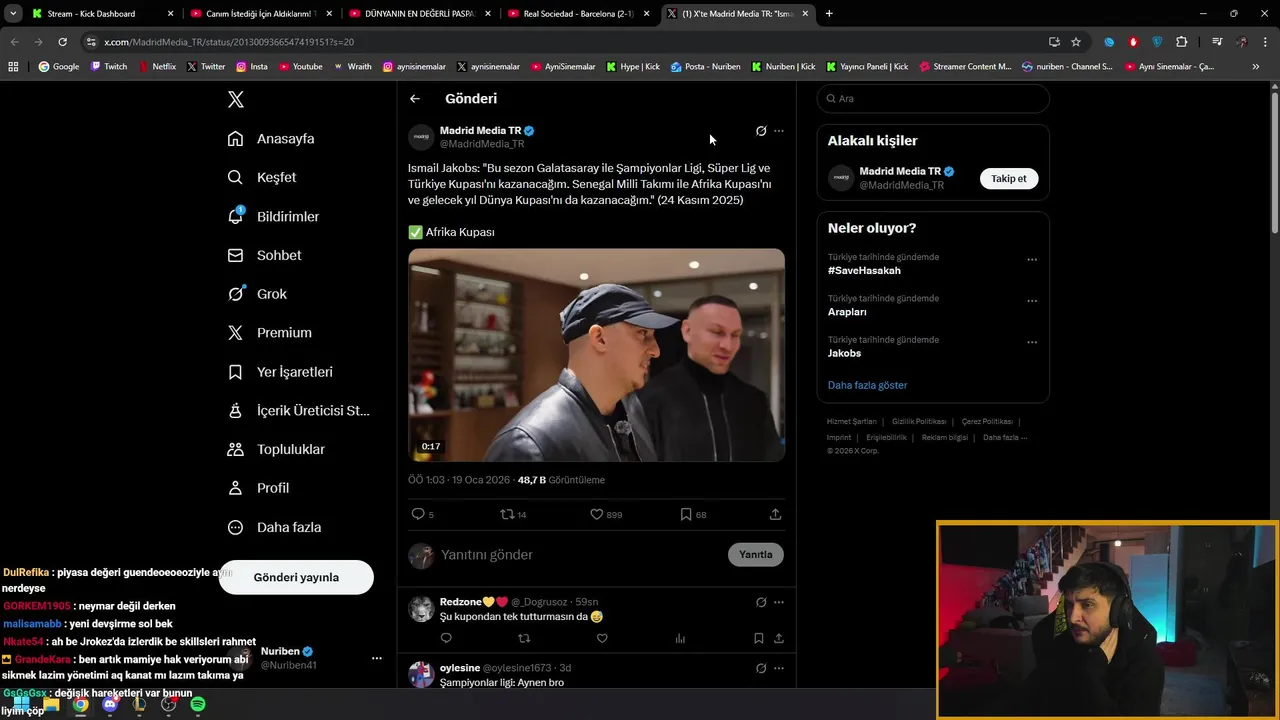This screenshot has width=1280, height=720.
Task: Open Bildirimler notifications
Action: pyautogui.click(x=273, y=216)
